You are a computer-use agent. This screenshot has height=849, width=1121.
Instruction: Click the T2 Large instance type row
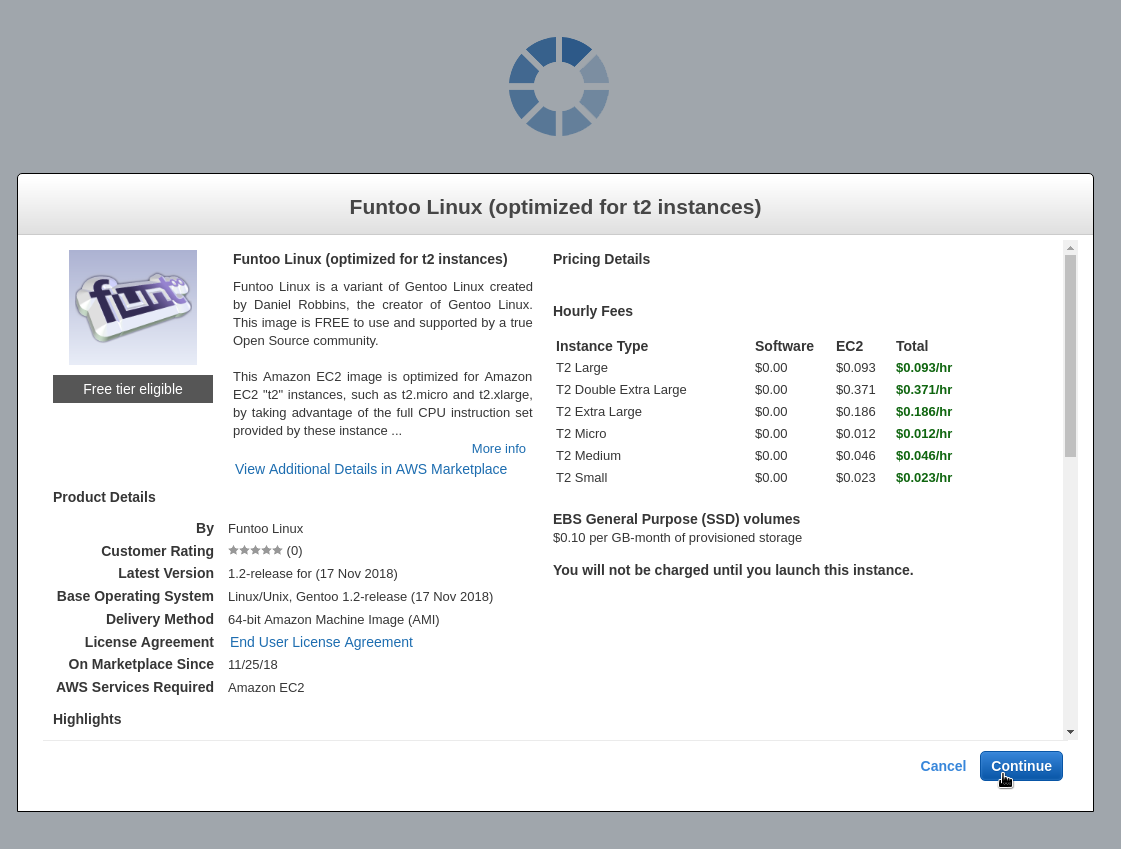pos(754,368)
